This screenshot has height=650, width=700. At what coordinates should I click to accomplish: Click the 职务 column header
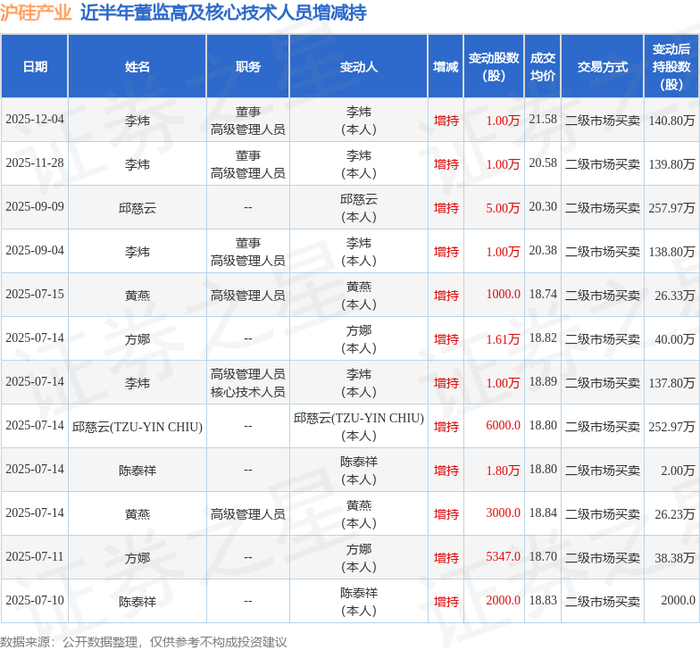pyautogui.click(x=248, y=67)
